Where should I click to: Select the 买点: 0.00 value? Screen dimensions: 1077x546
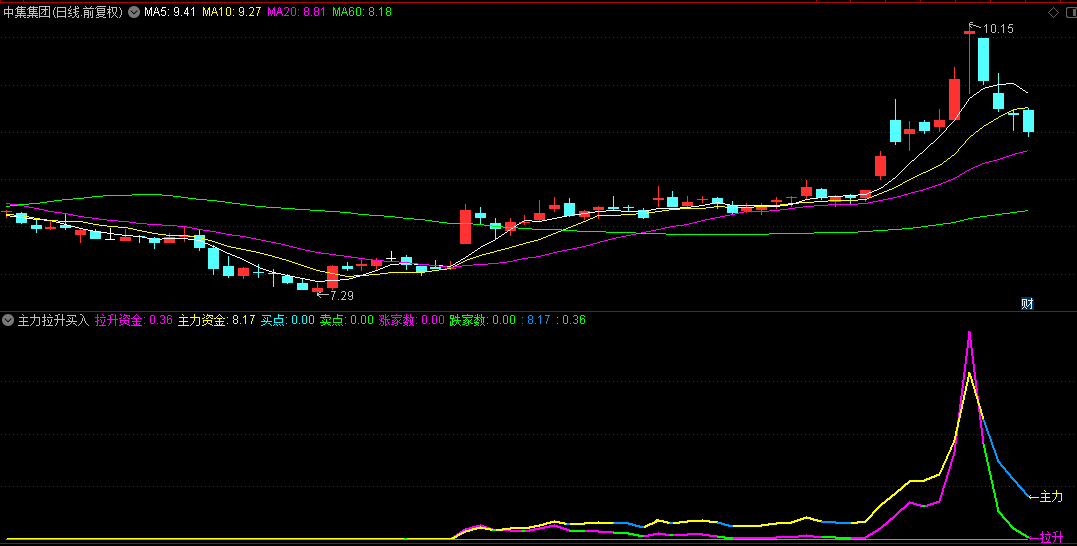[288, 320]
